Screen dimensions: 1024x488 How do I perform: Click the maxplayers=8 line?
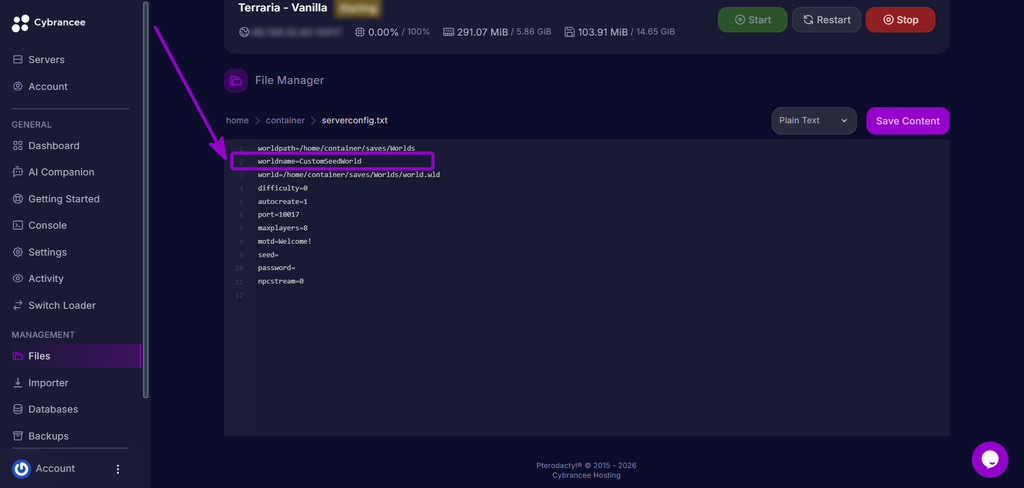tap(283, 228)
